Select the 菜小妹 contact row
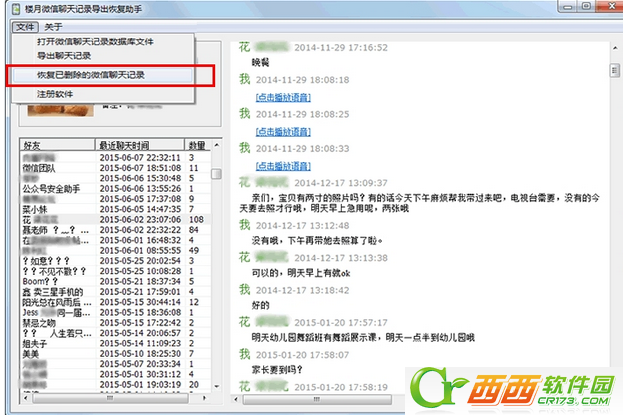The width and height of the screenshot is (623, 415). point(115,209)
